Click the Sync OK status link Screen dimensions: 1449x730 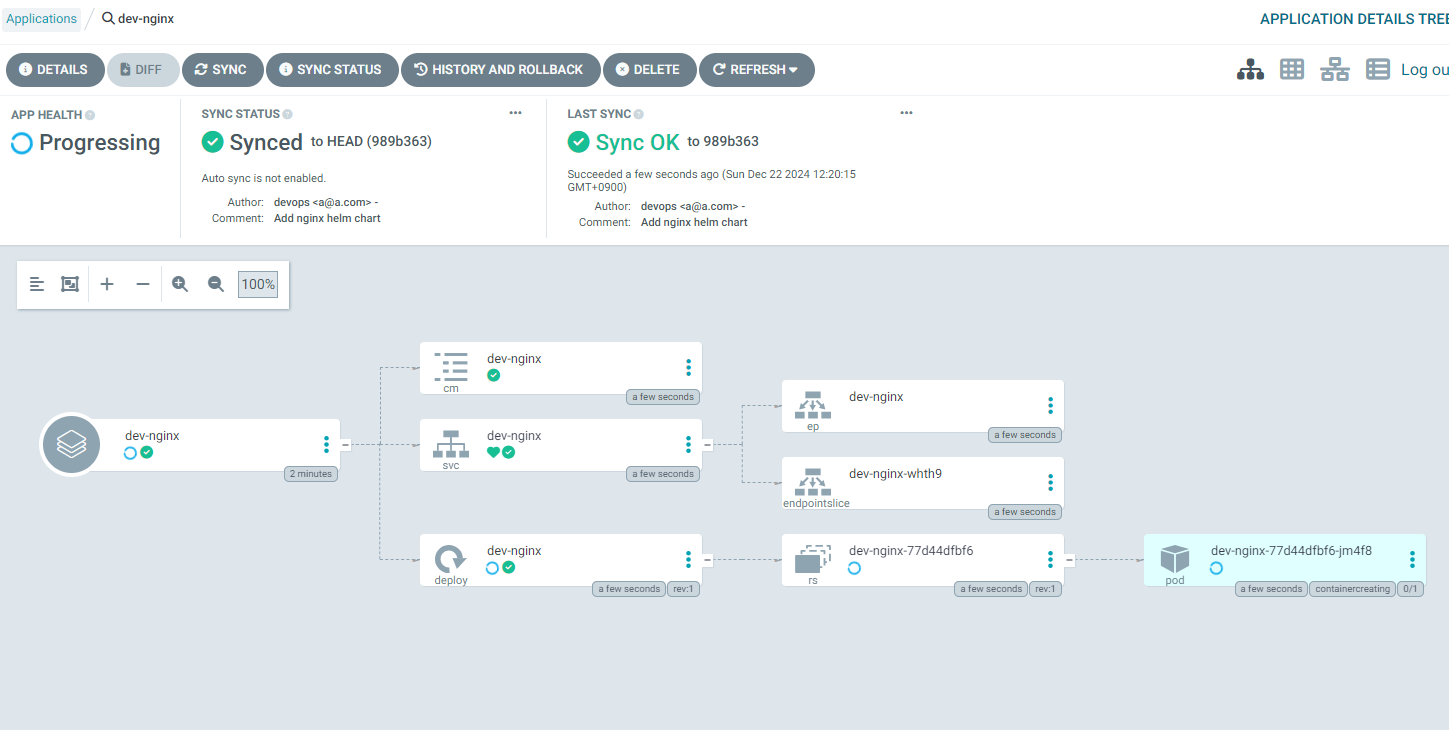tap(638, 142)
